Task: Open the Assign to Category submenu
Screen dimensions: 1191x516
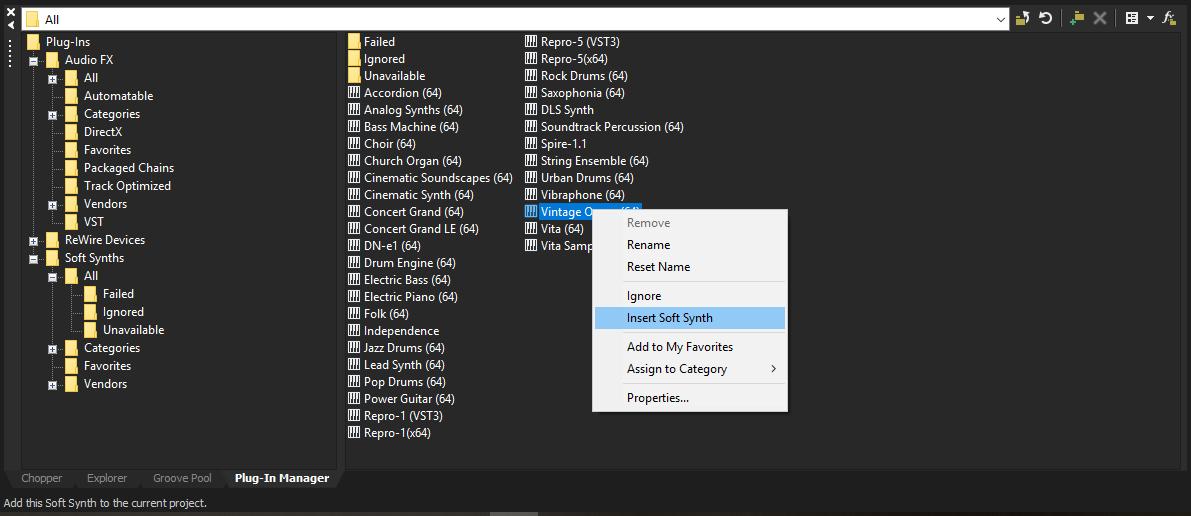Action: coord(690,369)
